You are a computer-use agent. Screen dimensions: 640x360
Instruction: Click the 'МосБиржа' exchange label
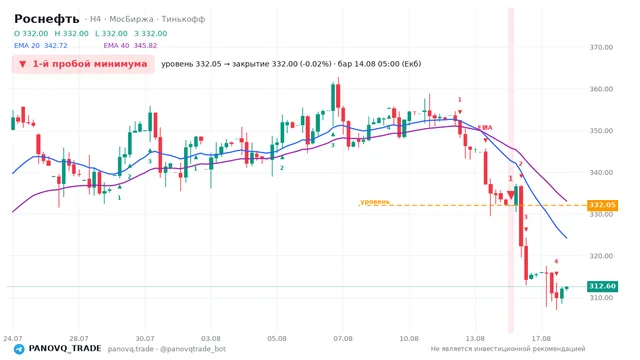[x=131, y=19]
